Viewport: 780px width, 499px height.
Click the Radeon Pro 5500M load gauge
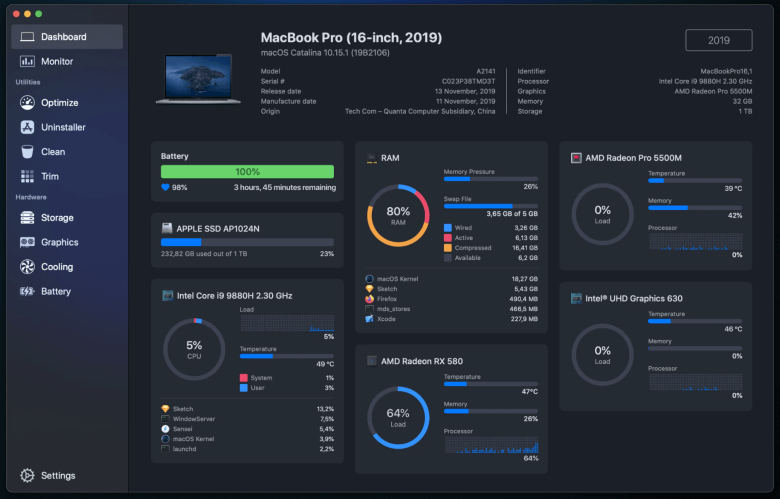[602, 214]
